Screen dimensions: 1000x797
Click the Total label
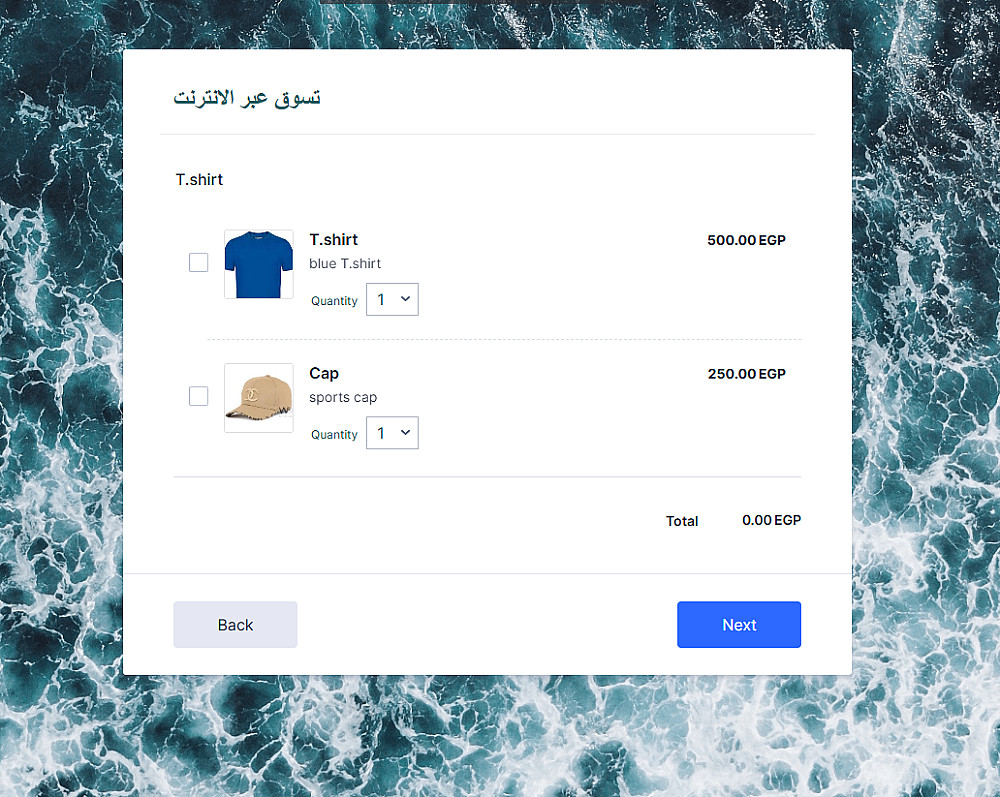coord(682,521)
